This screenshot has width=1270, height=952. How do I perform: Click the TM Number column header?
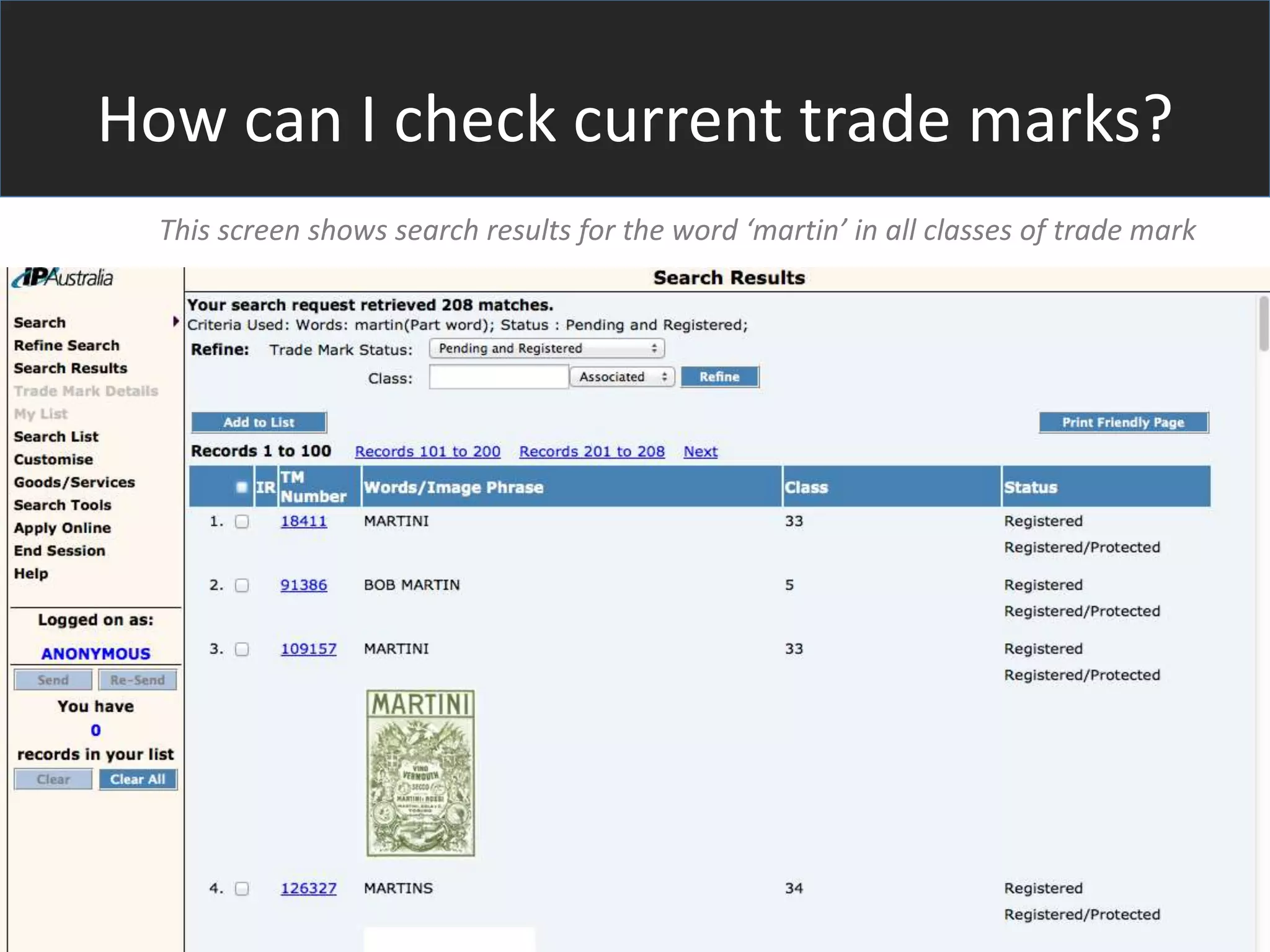[319, 487]
